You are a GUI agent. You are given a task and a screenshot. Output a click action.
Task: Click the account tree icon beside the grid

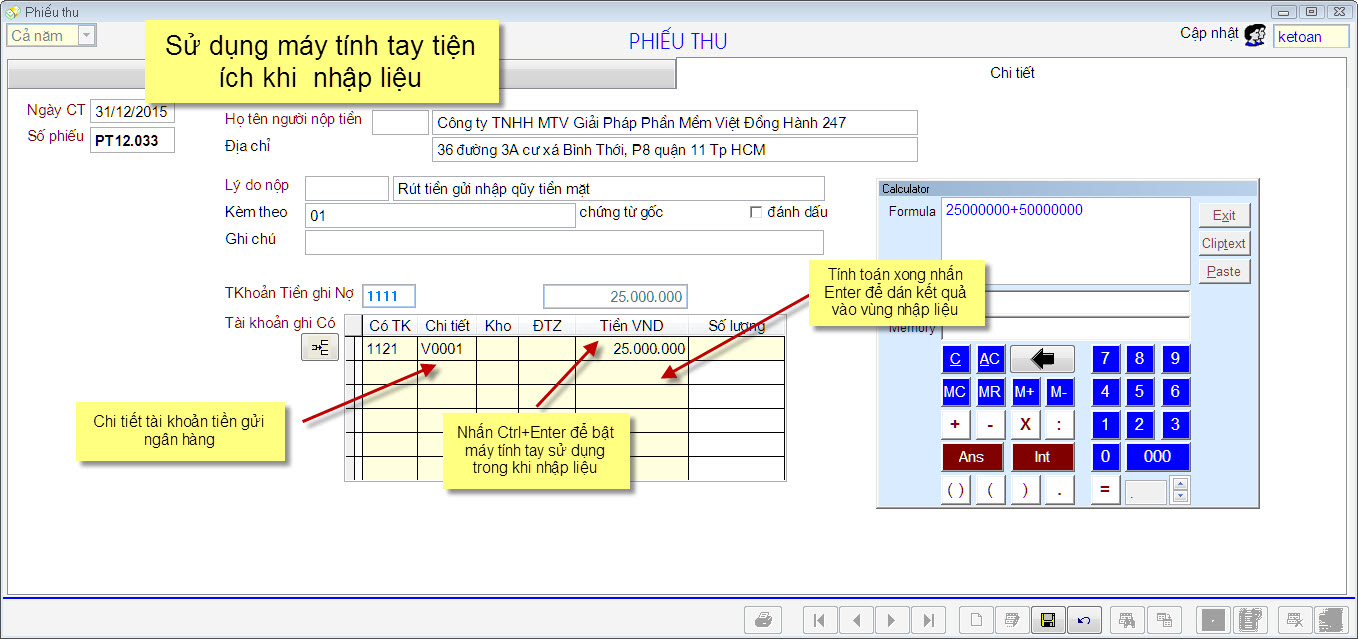point(320,347)
